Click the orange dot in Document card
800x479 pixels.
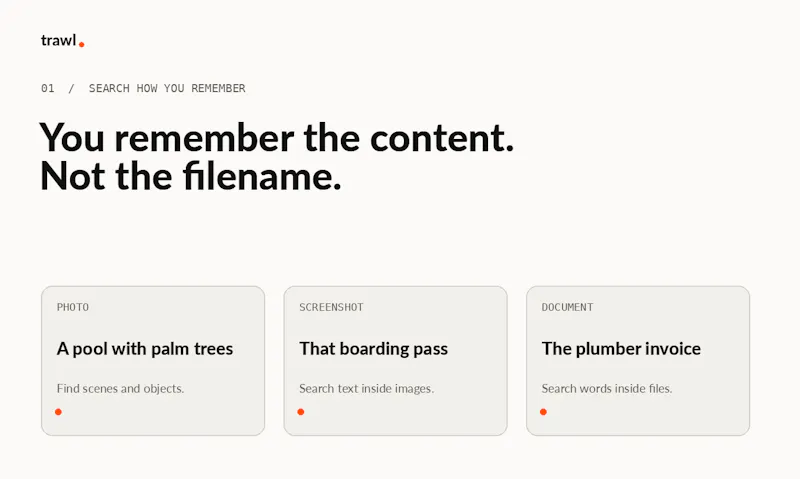(543, 412)
